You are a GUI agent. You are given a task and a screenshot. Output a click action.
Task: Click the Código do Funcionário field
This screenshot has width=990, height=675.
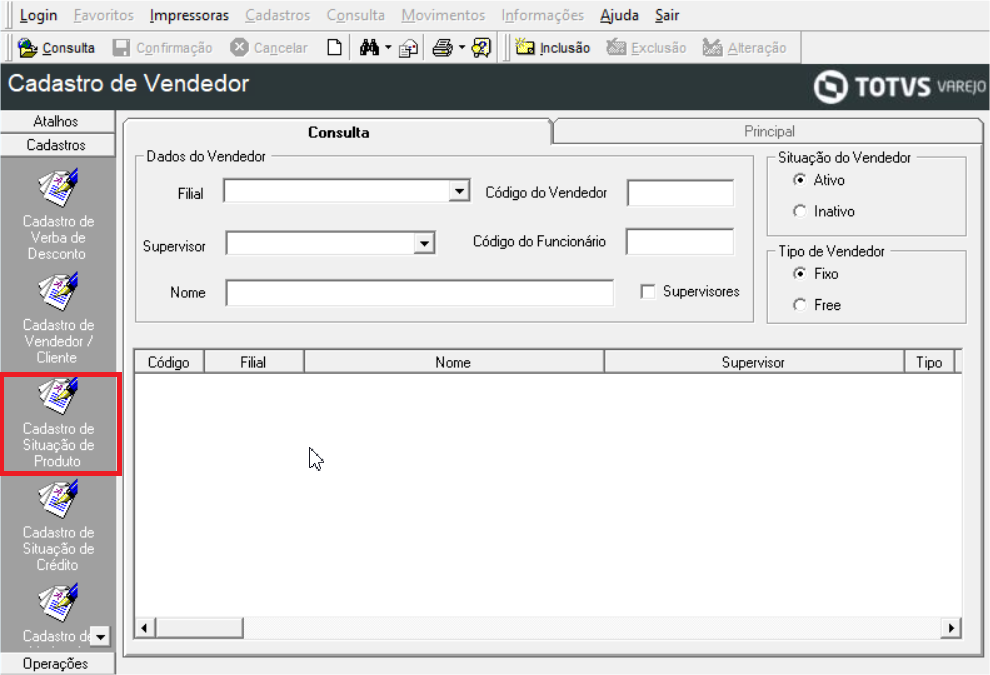(x=680, y=242)
